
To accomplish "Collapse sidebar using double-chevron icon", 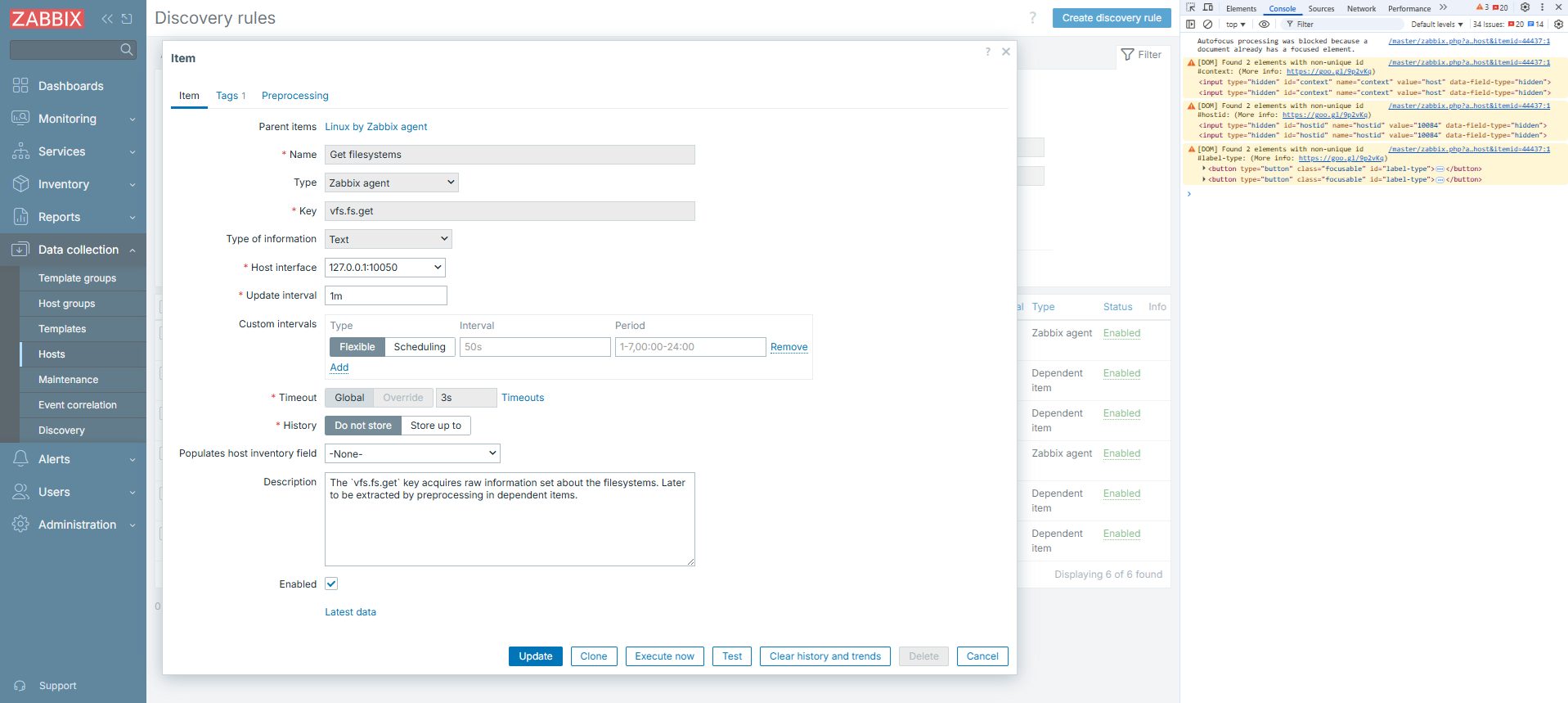I will [x=107, y=19].
